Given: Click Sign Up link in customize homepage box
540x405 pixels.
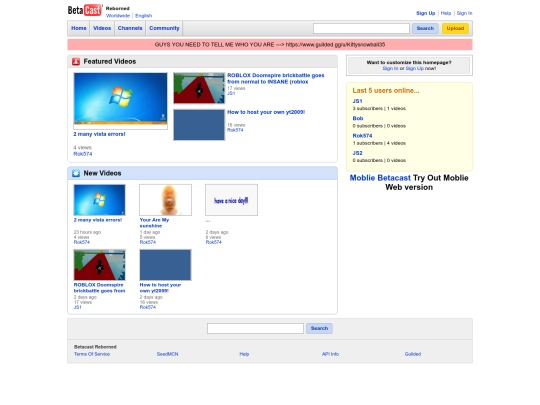Looking at the screenshot, I should (414, 69).
